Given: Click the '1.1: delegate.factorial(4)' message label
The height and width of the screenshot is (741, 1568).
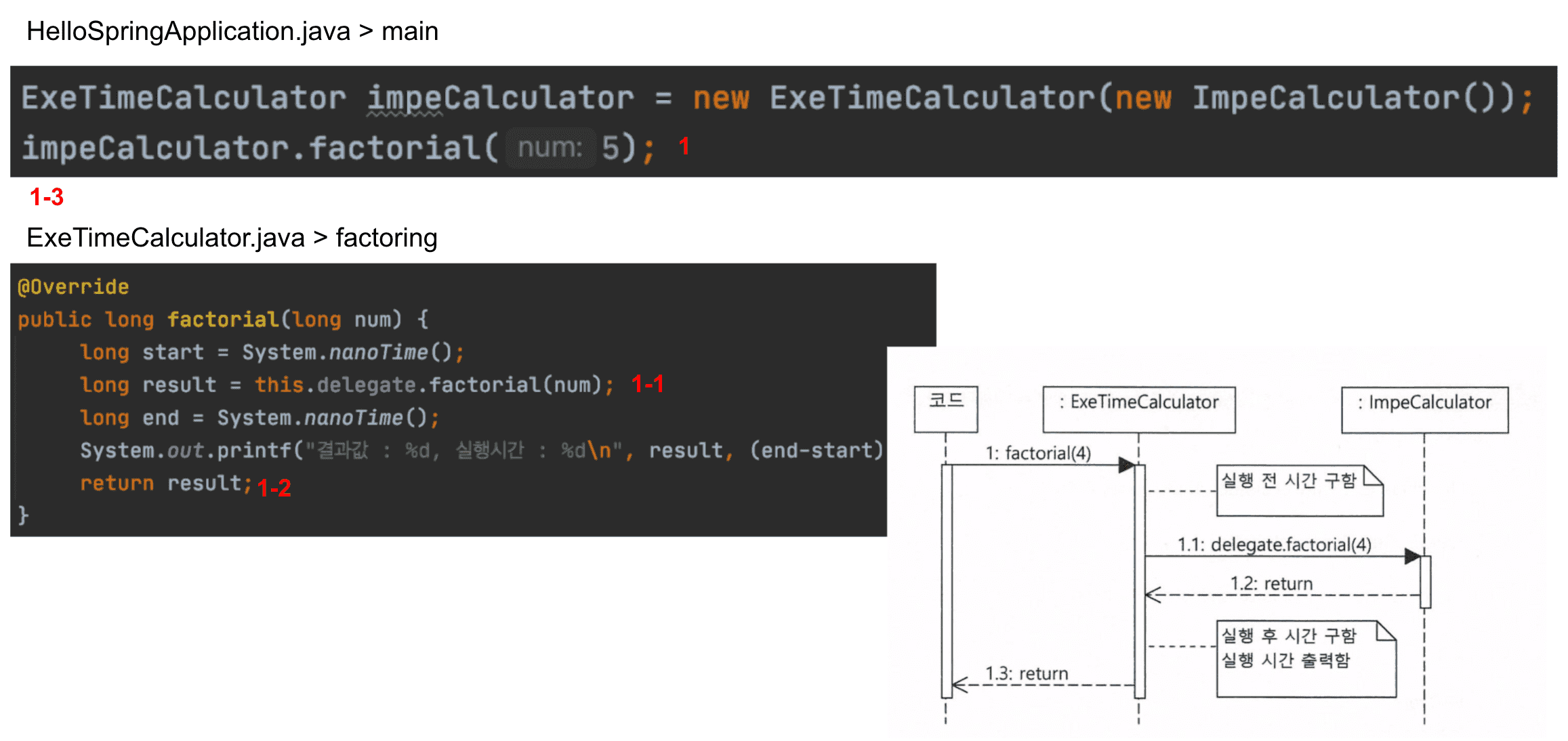Looking at the screenshot, I should tap(1274, 544).
